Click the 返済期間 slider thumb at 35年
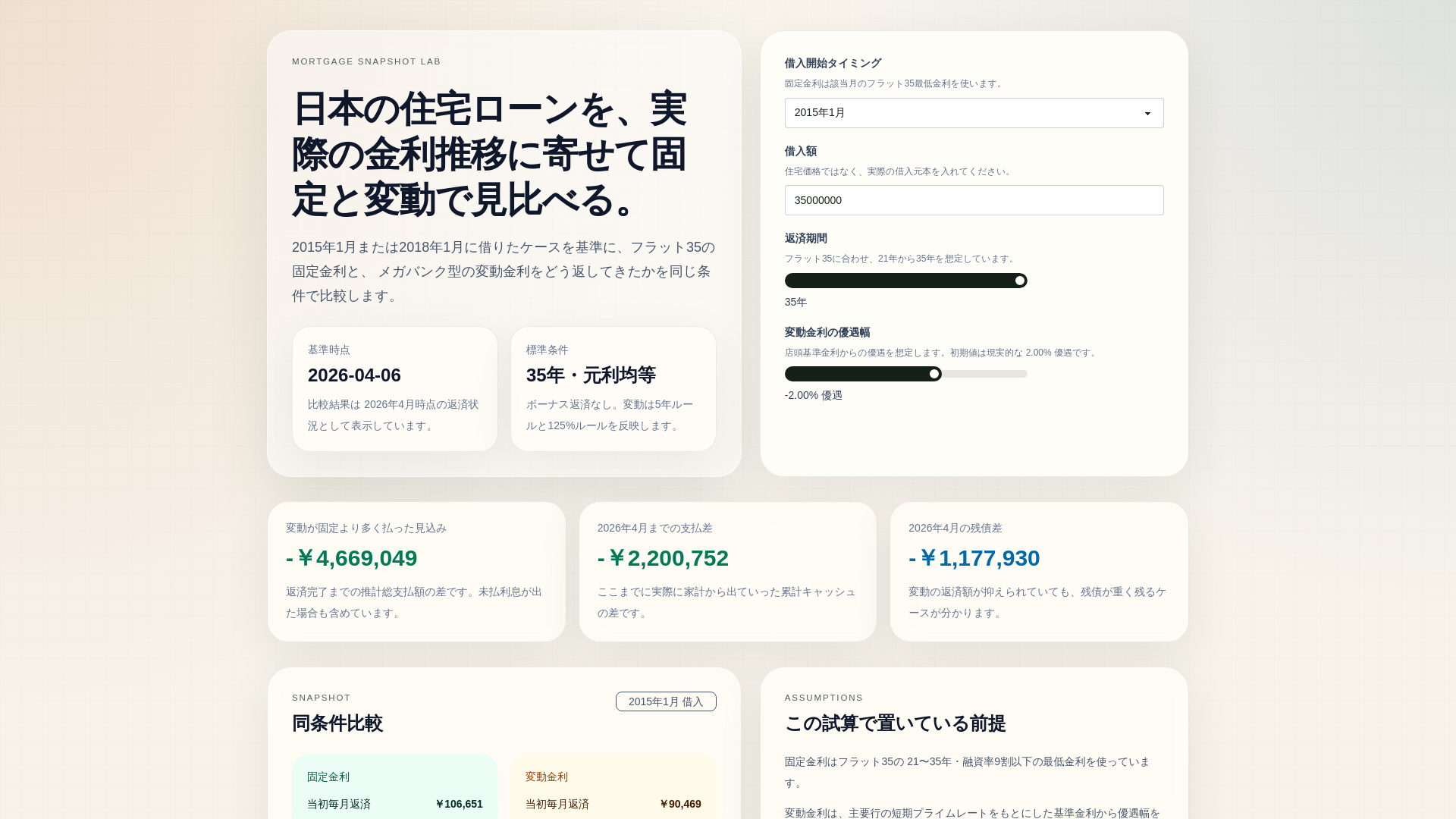 coord(1020,281)
